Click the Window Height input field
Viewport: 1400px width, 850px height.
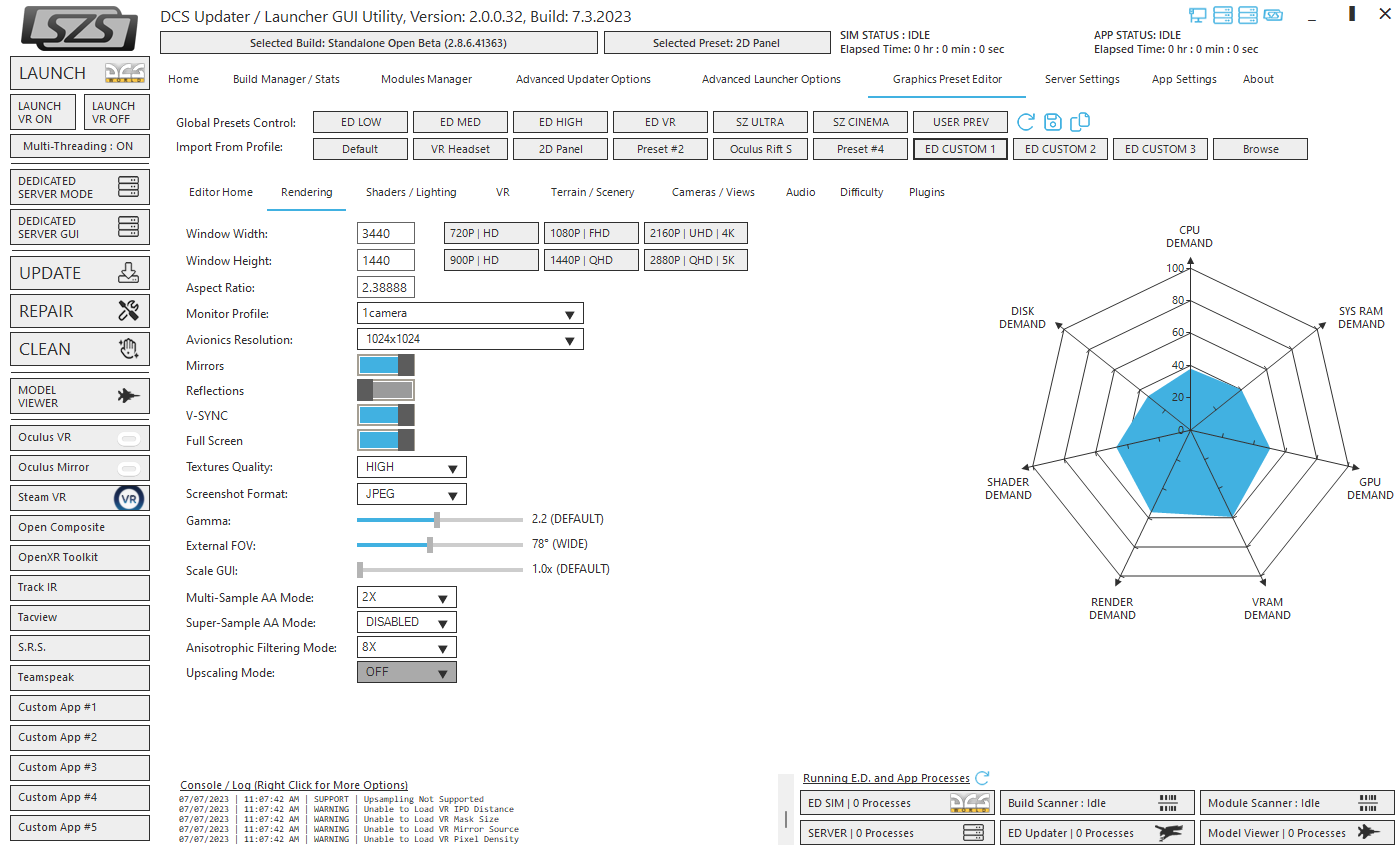tap(386, 260)
